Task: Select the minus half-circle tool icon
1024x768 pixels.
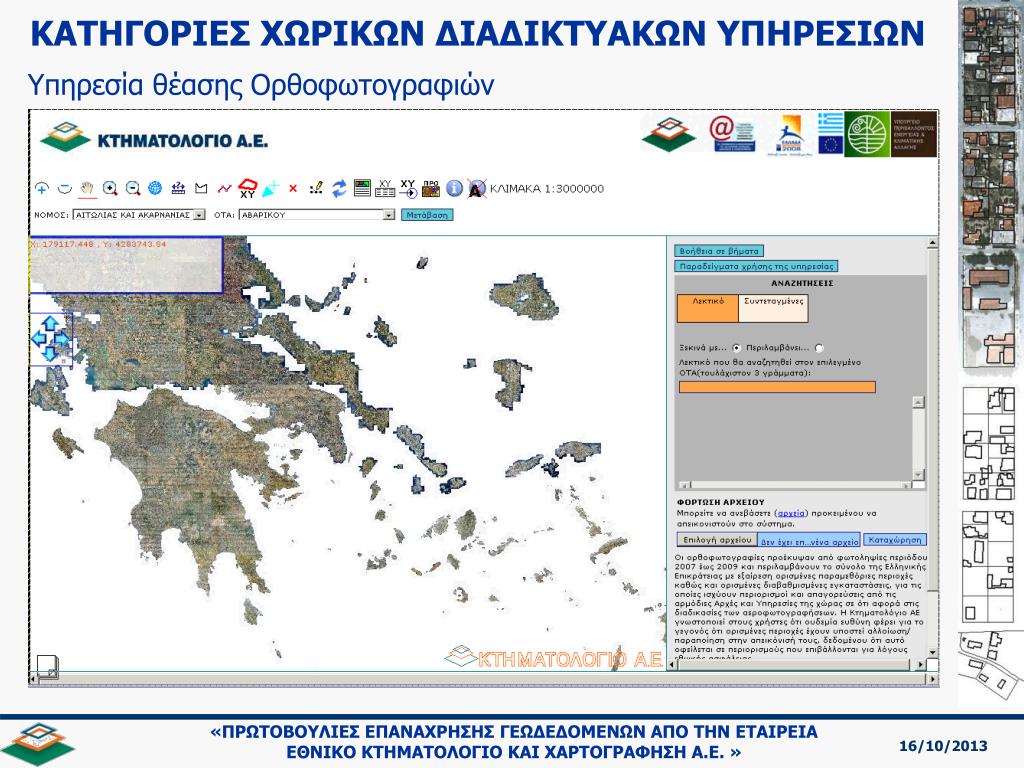Action: [x=64, y=189]
